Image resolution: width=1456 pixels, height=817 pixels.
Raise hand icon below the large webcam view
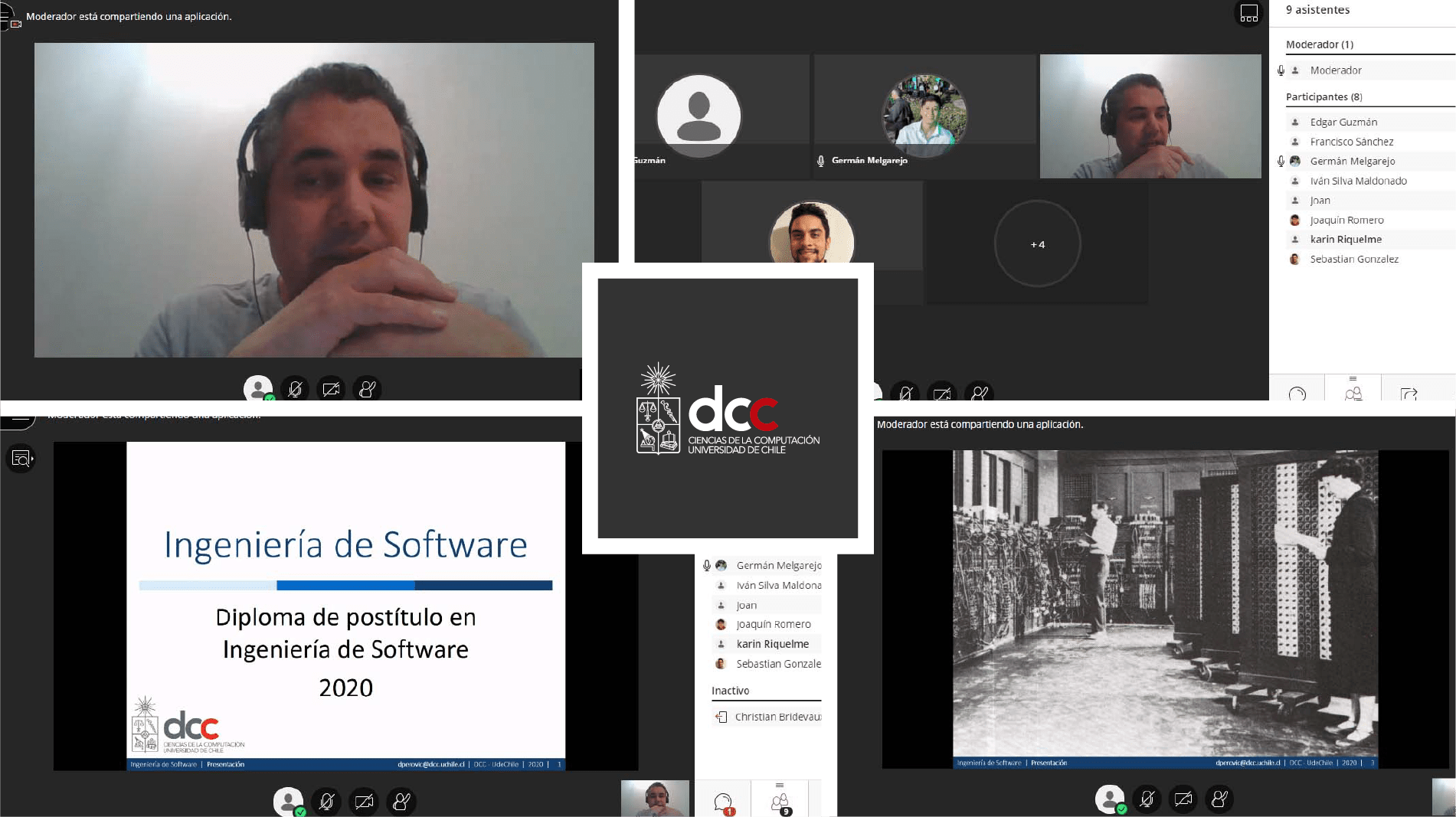(367, 389)
